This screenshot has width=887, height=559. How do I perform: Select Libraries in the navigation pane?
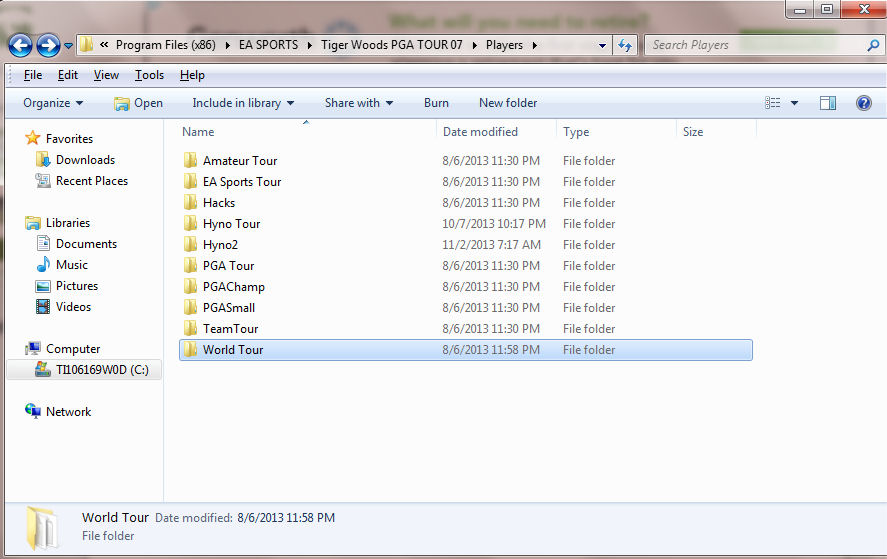pos(68,223)
